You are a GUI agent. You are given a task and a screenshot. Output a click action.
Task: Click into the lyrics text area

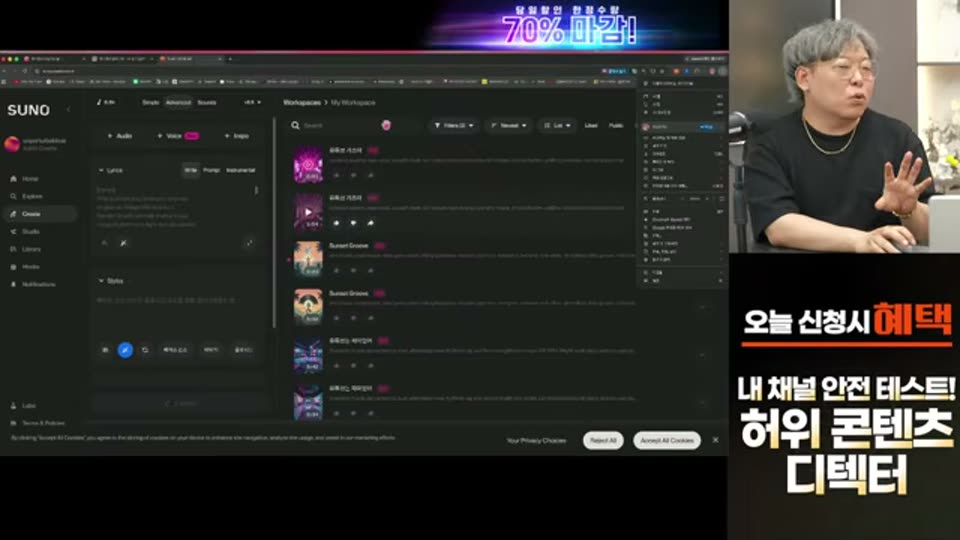[173, 208]
